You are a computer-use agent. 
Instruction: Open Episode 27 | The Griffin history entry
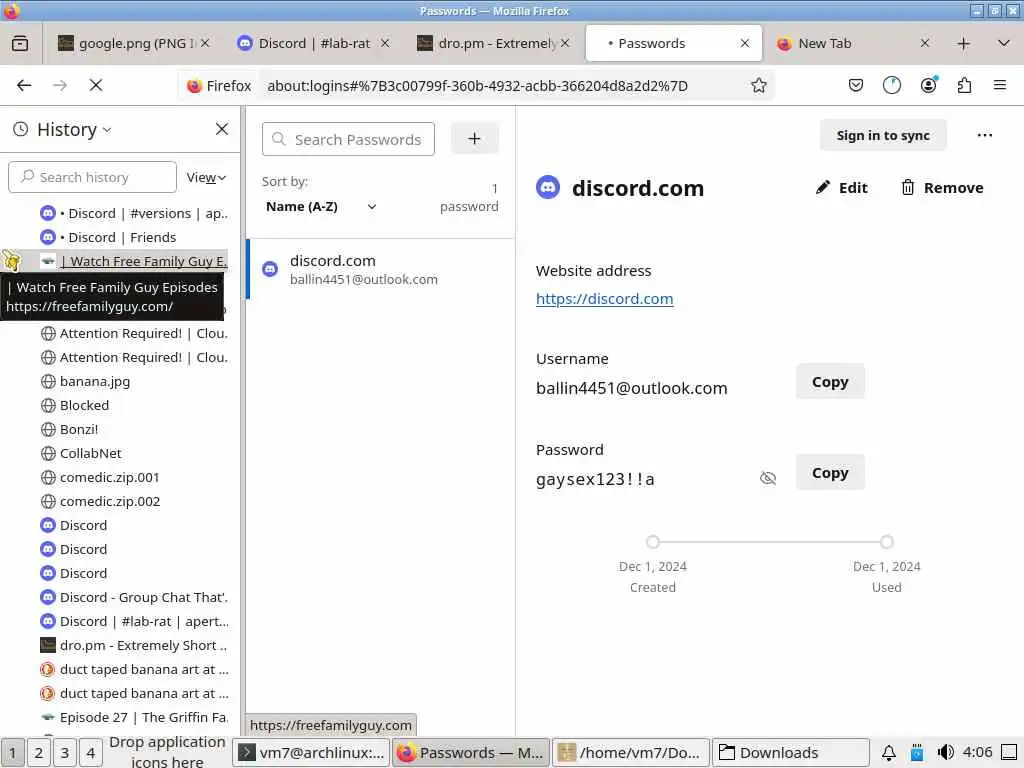(133, 718)
